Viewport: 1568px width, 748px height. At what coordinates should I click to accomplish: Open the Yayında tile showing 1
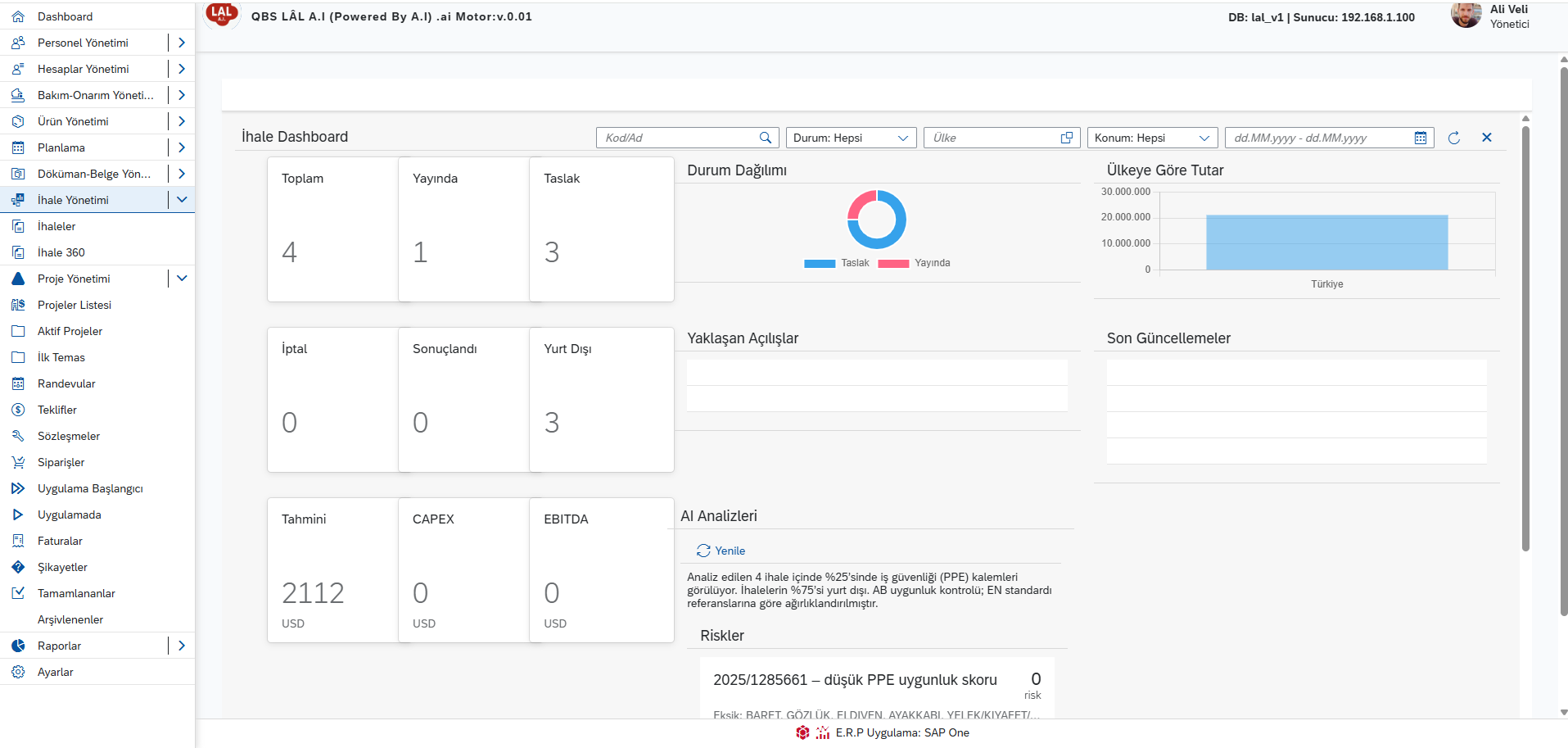(463, 229)
